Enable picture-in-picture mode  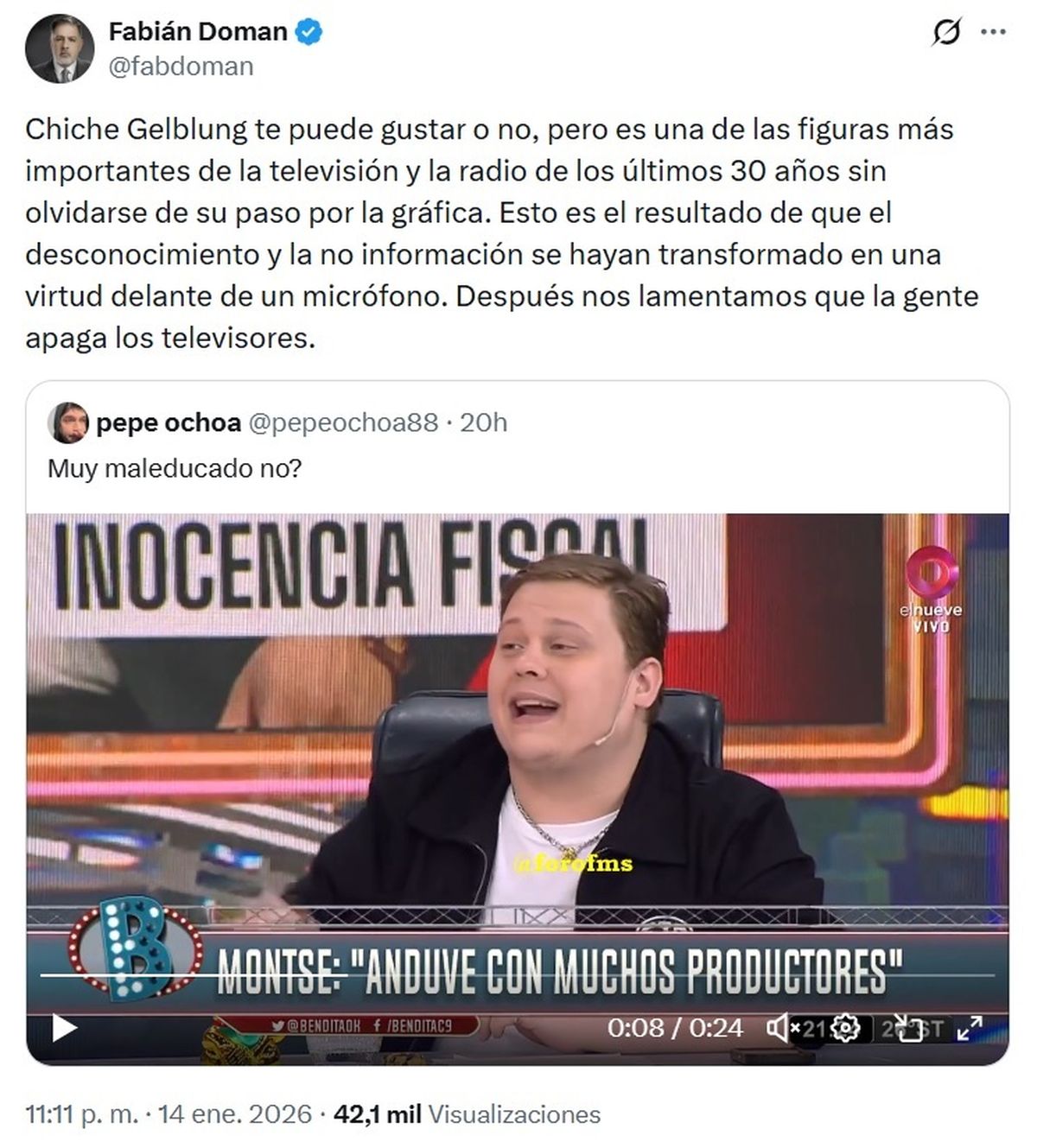(910, 1028)
